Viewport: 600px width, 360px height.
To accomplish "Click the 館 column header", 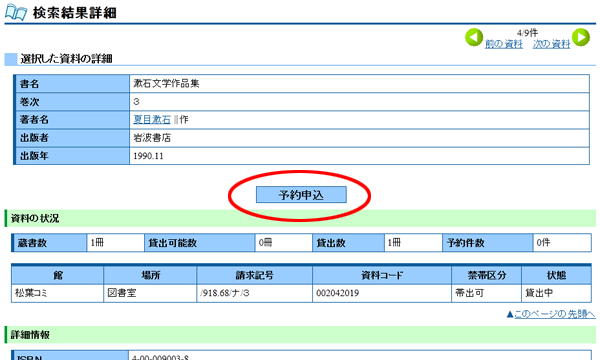I will pos(58,275).
